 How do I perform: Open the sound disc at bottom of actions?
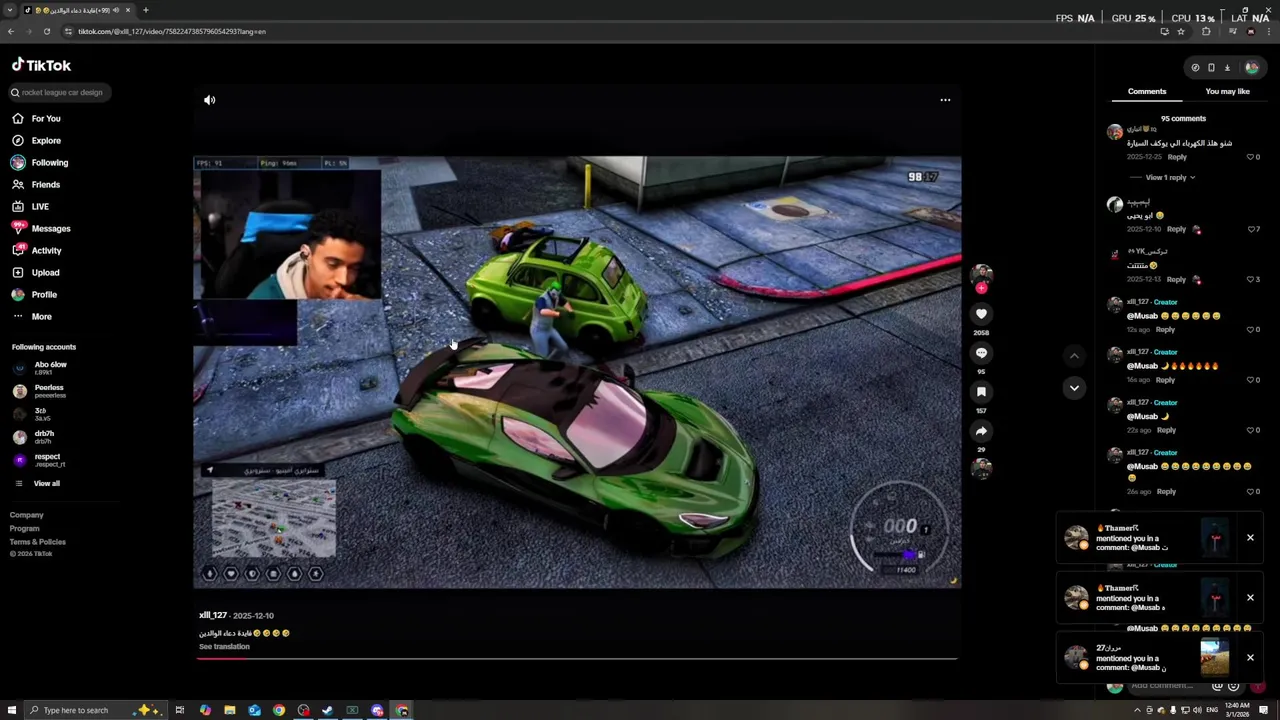[x=981, y=467]
